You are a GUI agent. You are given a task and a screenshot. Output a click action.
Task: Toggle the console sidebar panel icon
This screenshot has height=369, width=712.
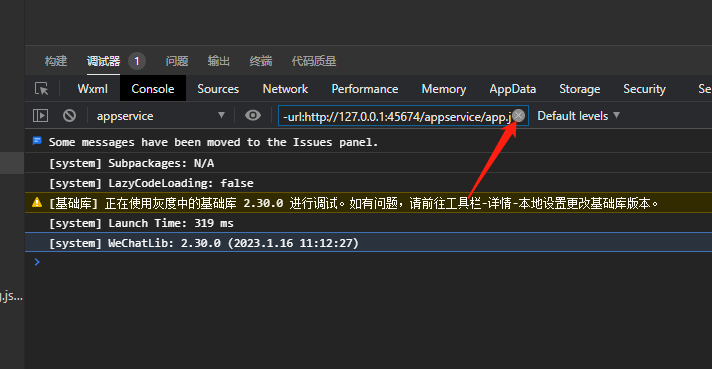[x=40, y=116]
